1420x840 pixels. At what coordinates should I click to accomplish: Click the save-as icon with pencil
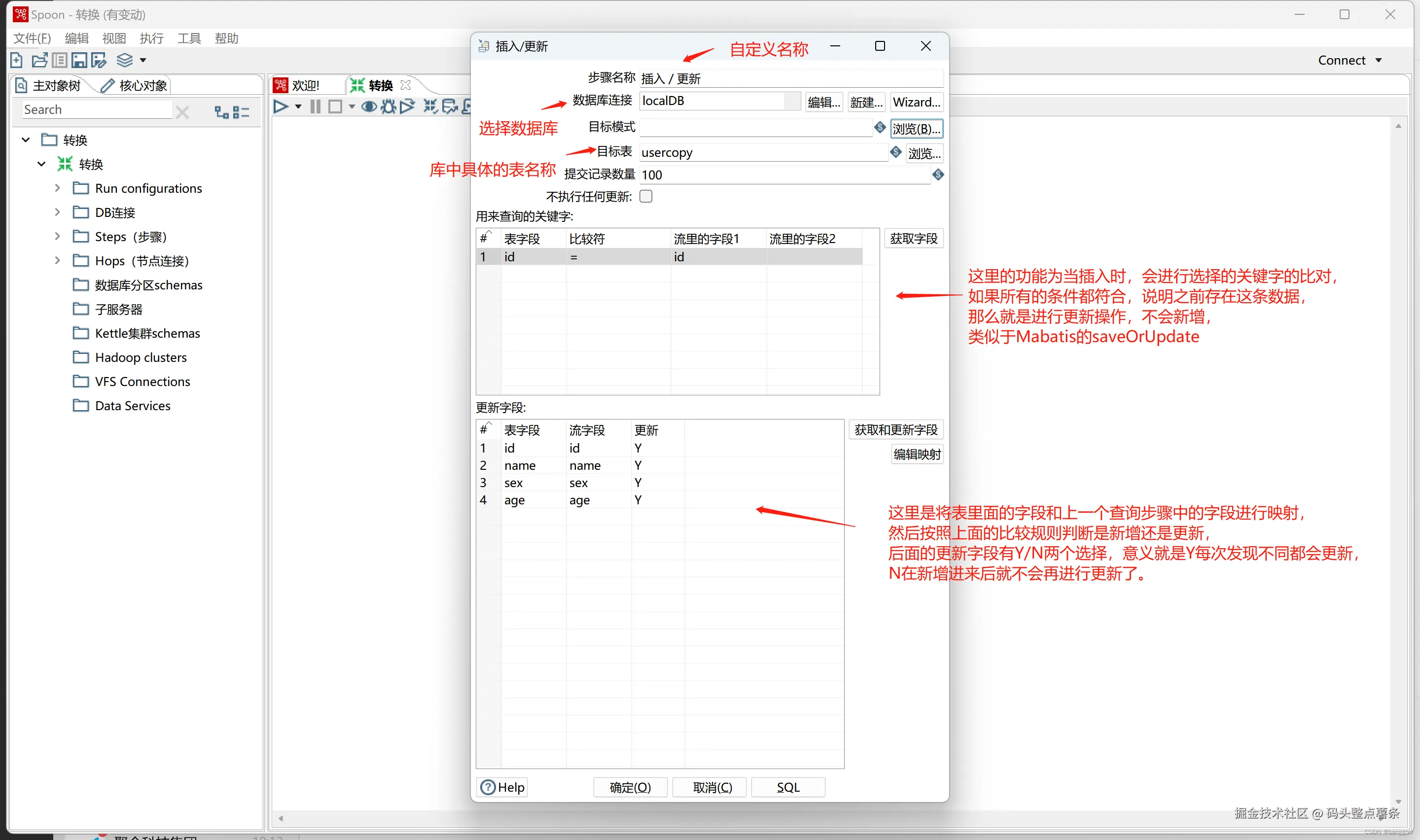99,60
